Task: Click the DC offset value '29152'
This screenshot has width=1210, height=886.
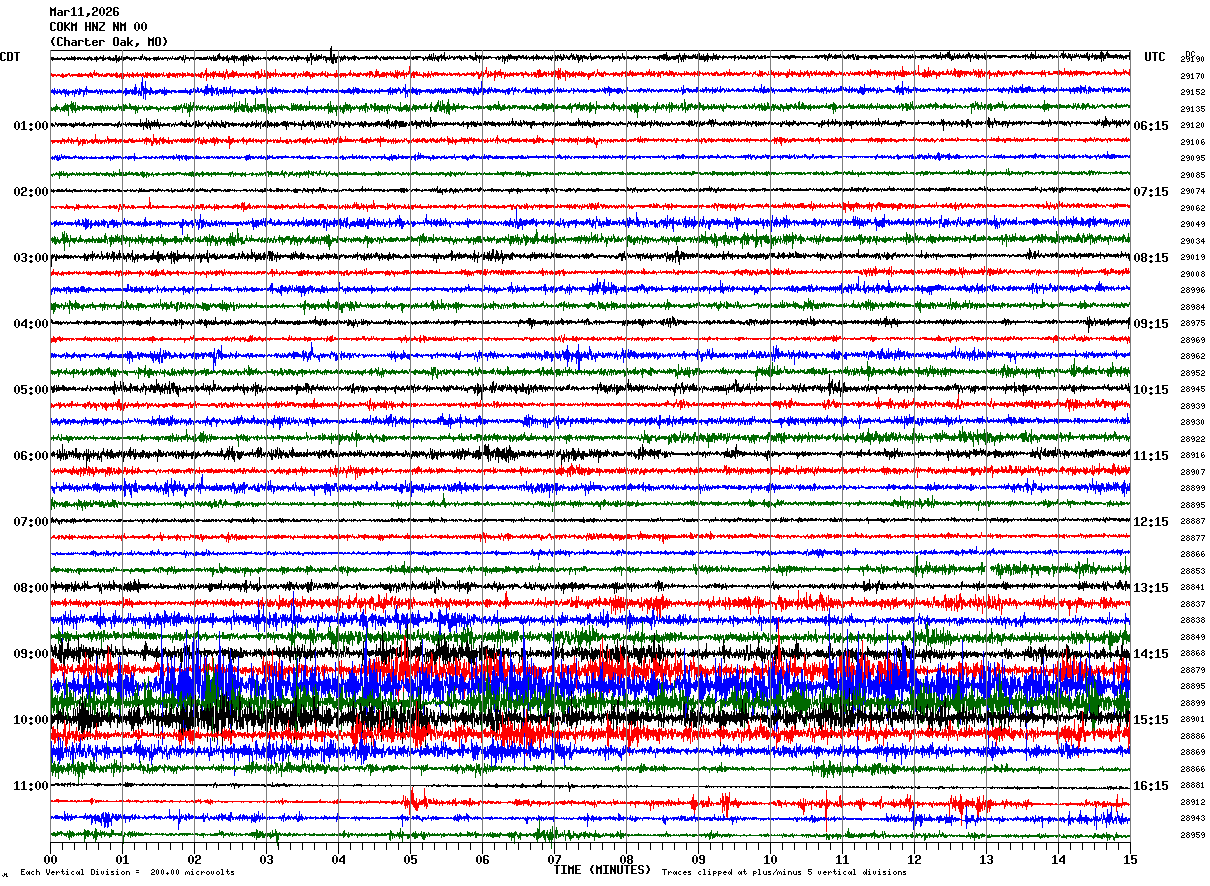Action: click(x=1193, y=92)
